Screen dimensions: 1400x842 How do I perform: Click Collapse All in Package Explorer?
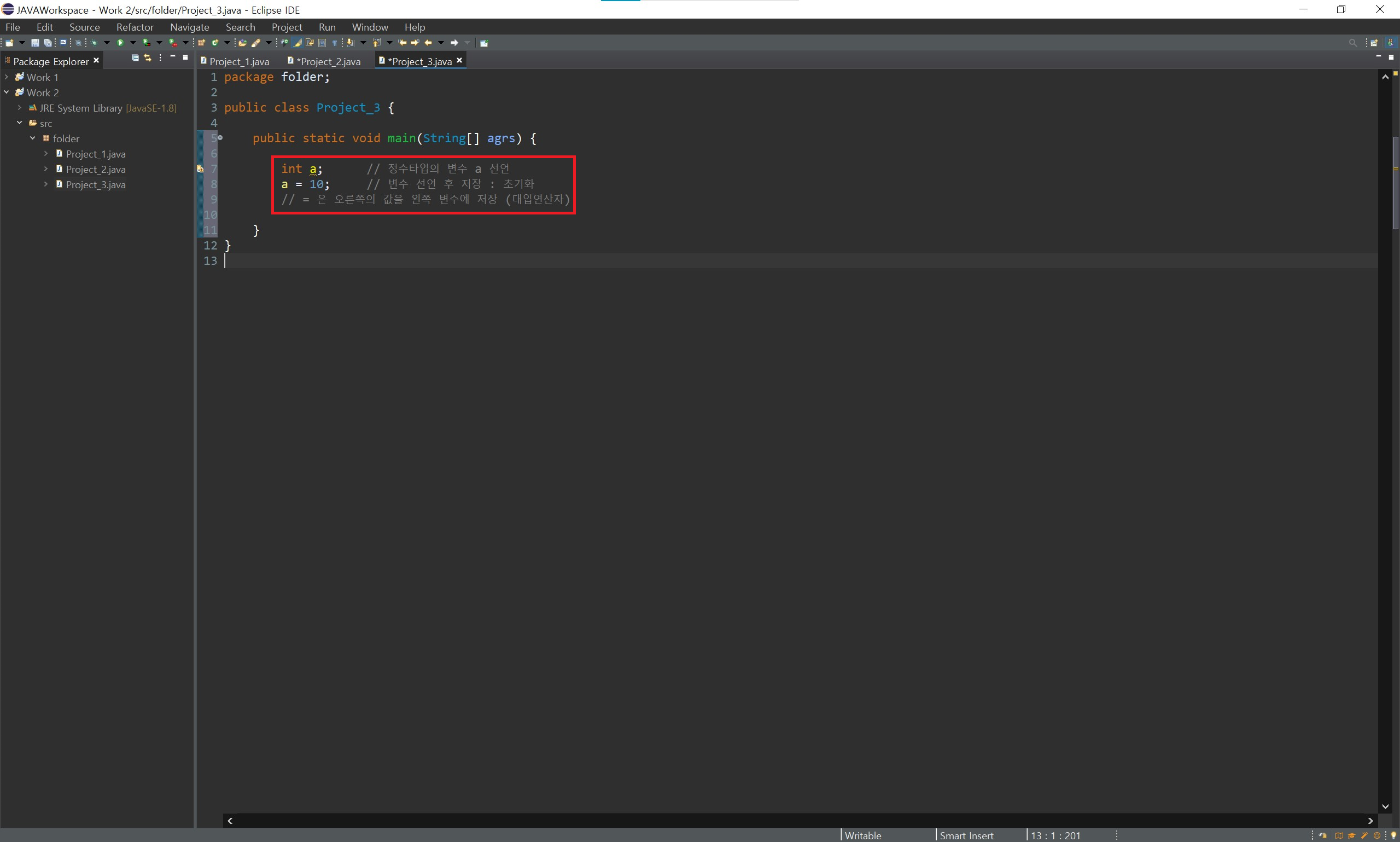coord(135,58)
